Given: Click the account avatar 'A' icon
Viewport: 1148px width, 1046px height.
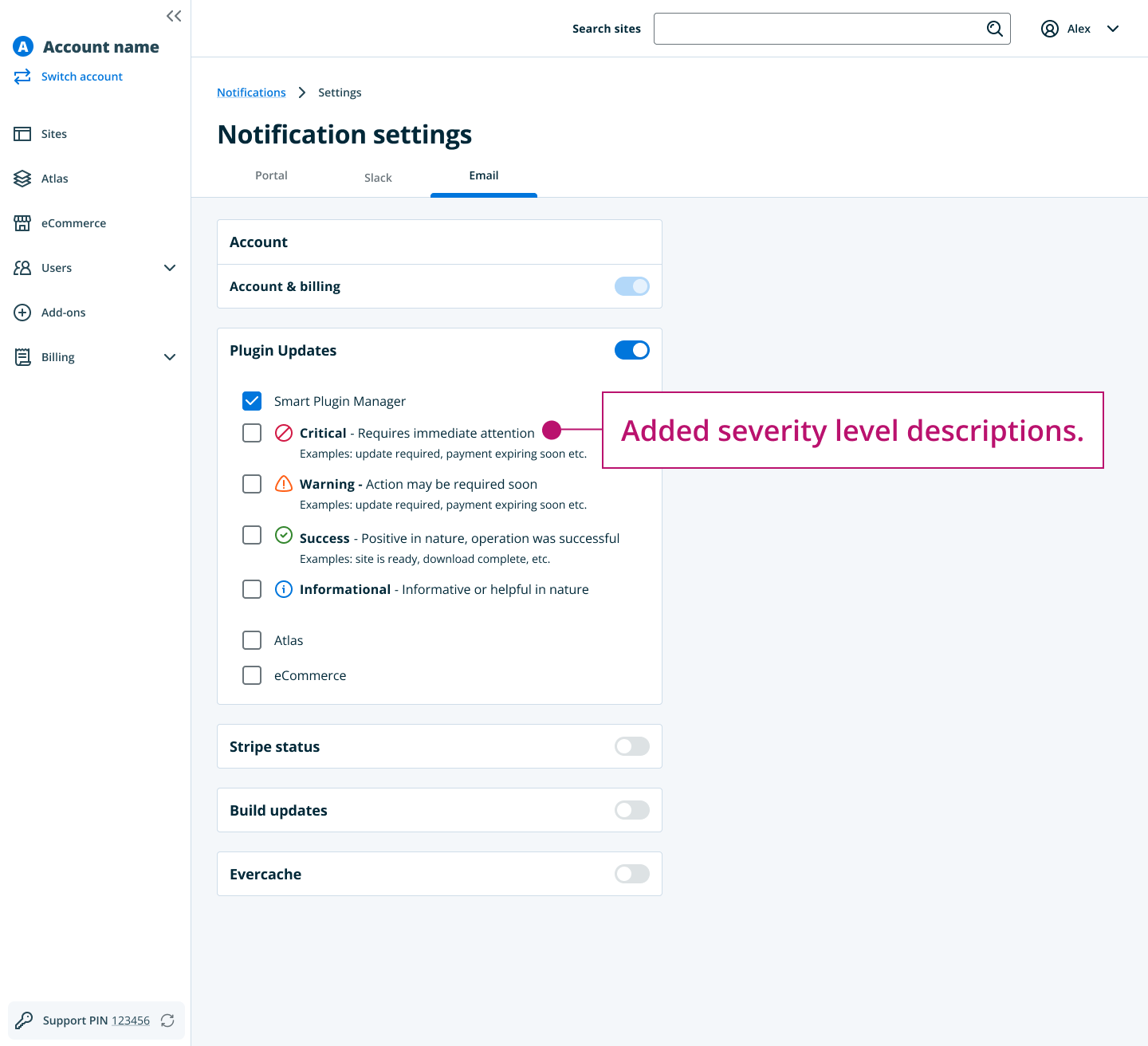Looking at the screenshot, I should click(23, 47).
